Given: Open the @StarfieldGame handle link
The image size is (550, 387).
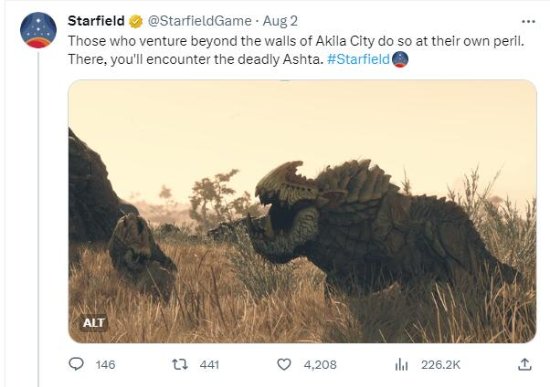Looking at the screenshot, I should [200, 21].
